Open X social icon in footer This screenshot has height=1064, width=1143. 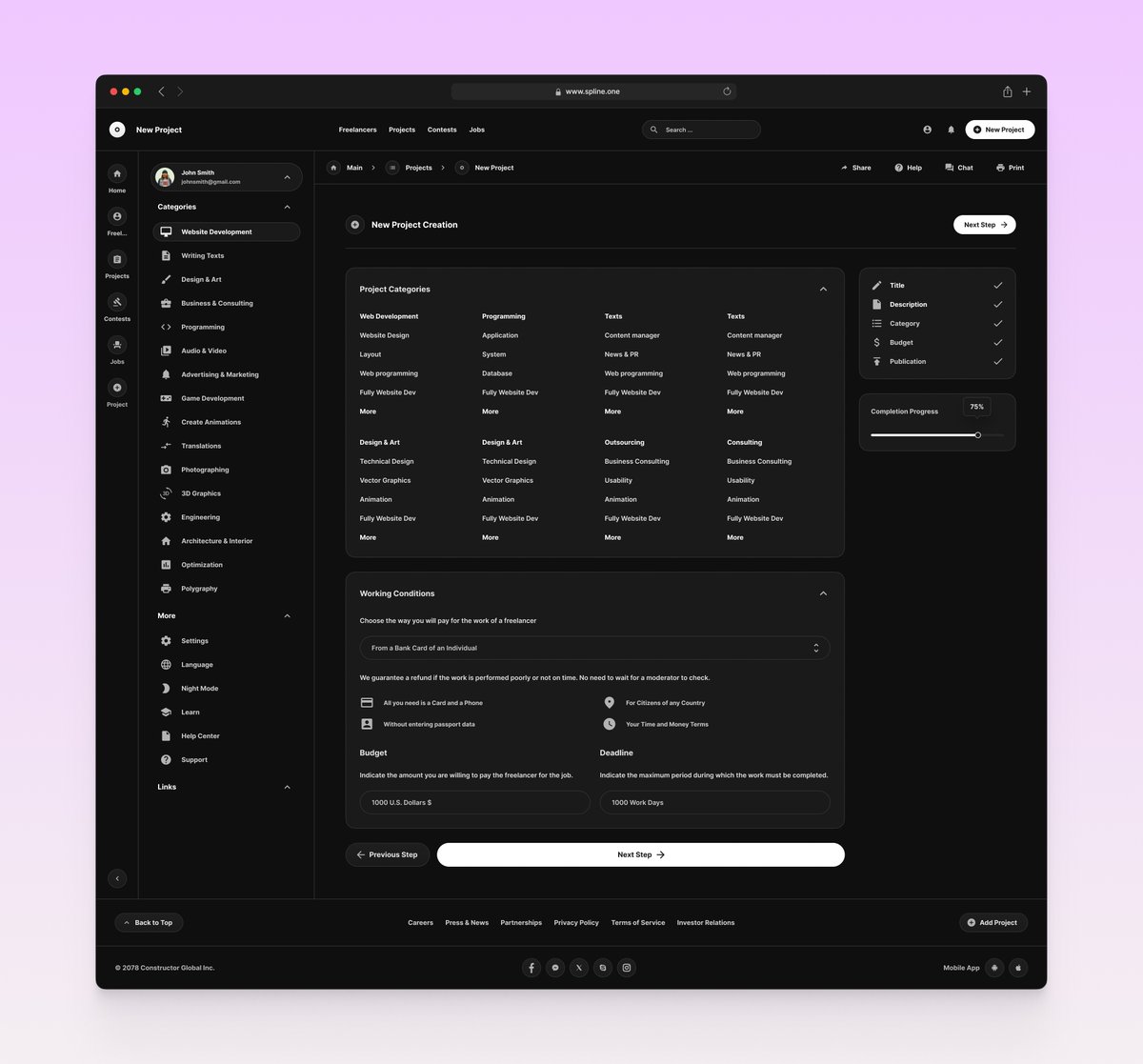click(x=579, y=968)
